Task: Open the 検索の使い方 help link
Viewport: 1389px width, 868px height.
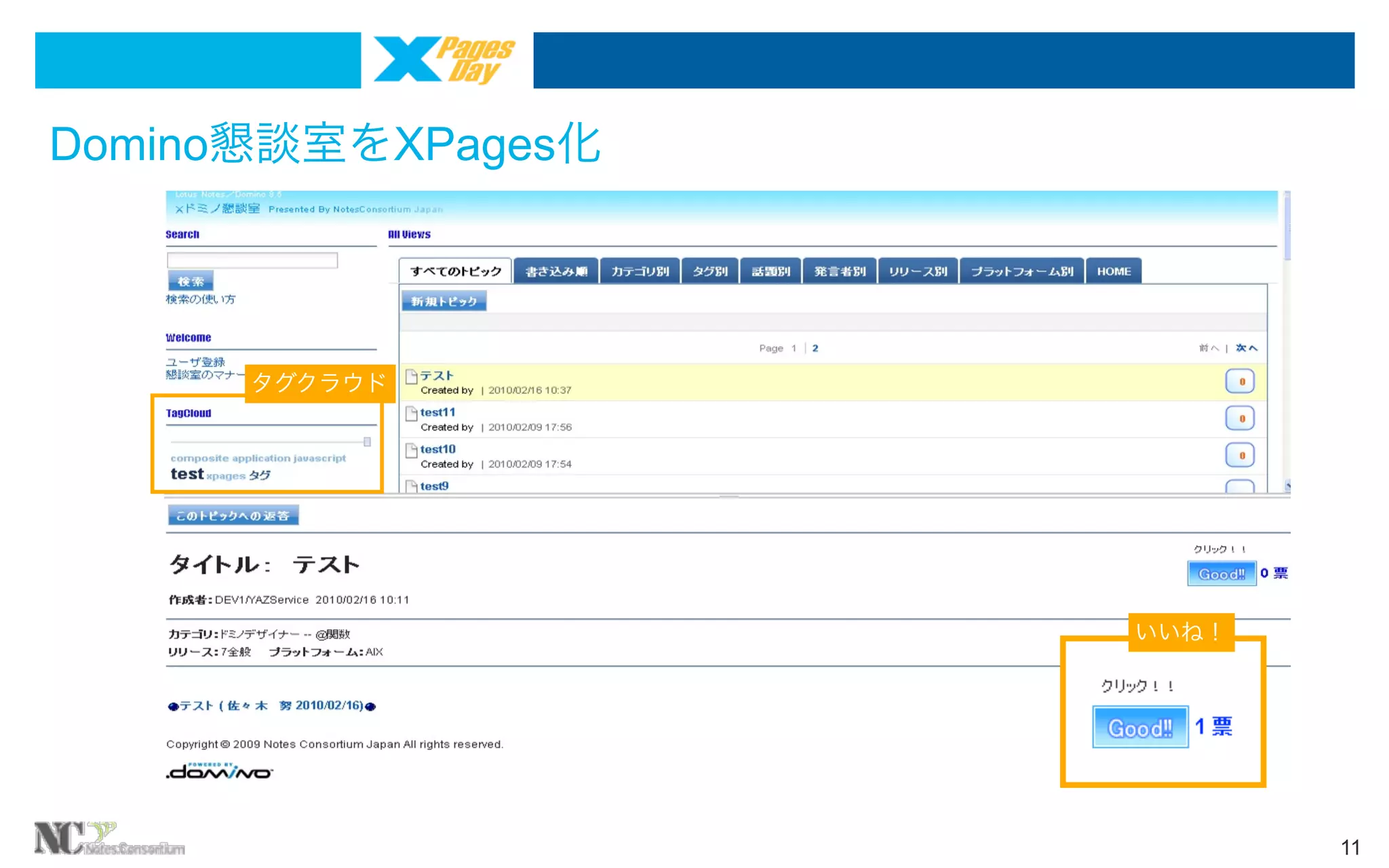Action: (201, 299)
